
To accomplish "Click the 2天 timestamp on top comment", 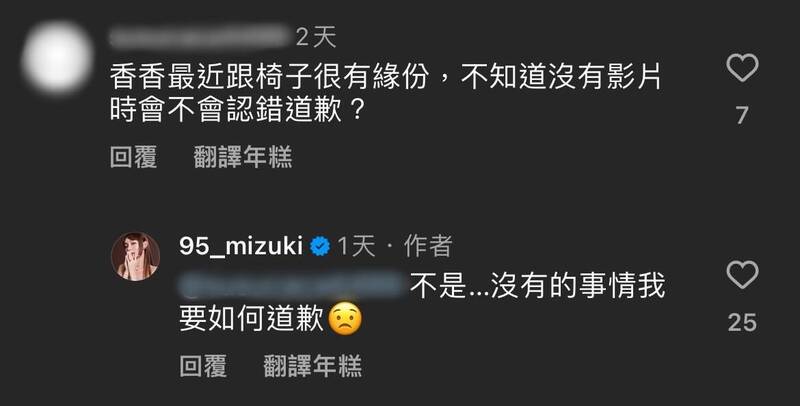I will point(316,37).
